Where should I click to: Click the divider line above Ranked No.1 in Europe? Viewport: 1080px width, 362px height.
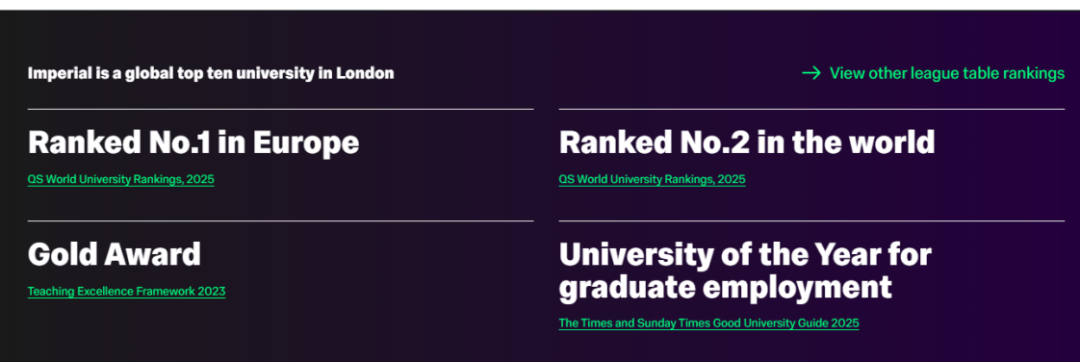pos(280,109)
